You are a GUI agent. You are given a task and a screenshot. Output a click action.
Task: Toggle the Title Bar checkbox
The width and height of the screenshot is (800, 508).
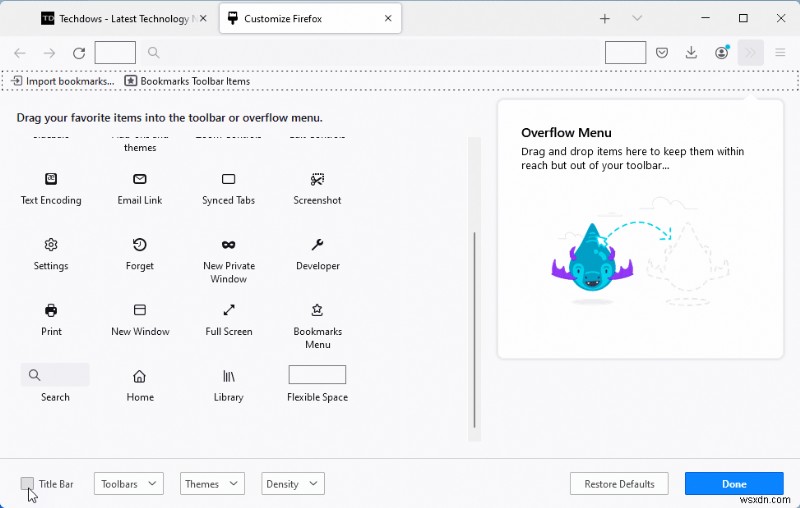27,484
